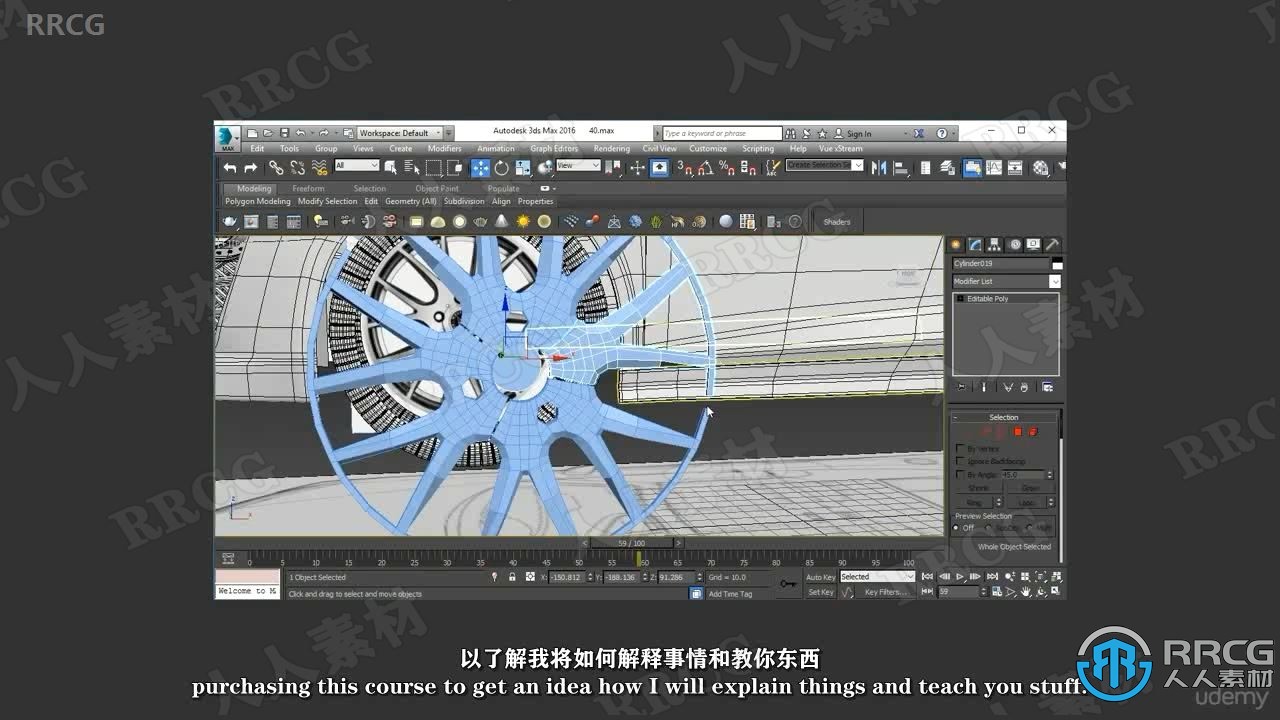Click the Redo arrow in main toolbar
The image size is (1280, 720).
click(250, 168)
